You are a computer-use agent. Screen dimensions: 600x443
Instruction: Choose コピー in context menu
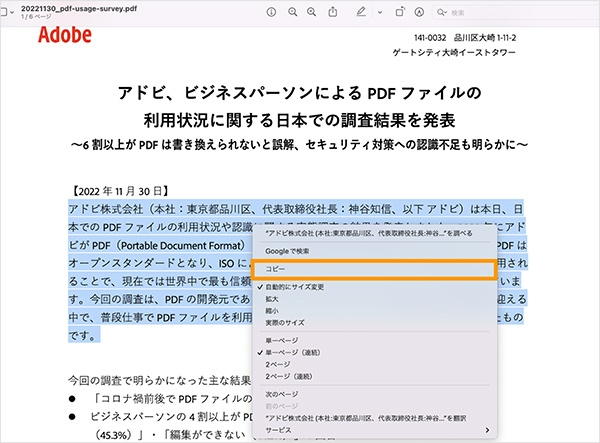pyautogui.click(x=373, y=269)
